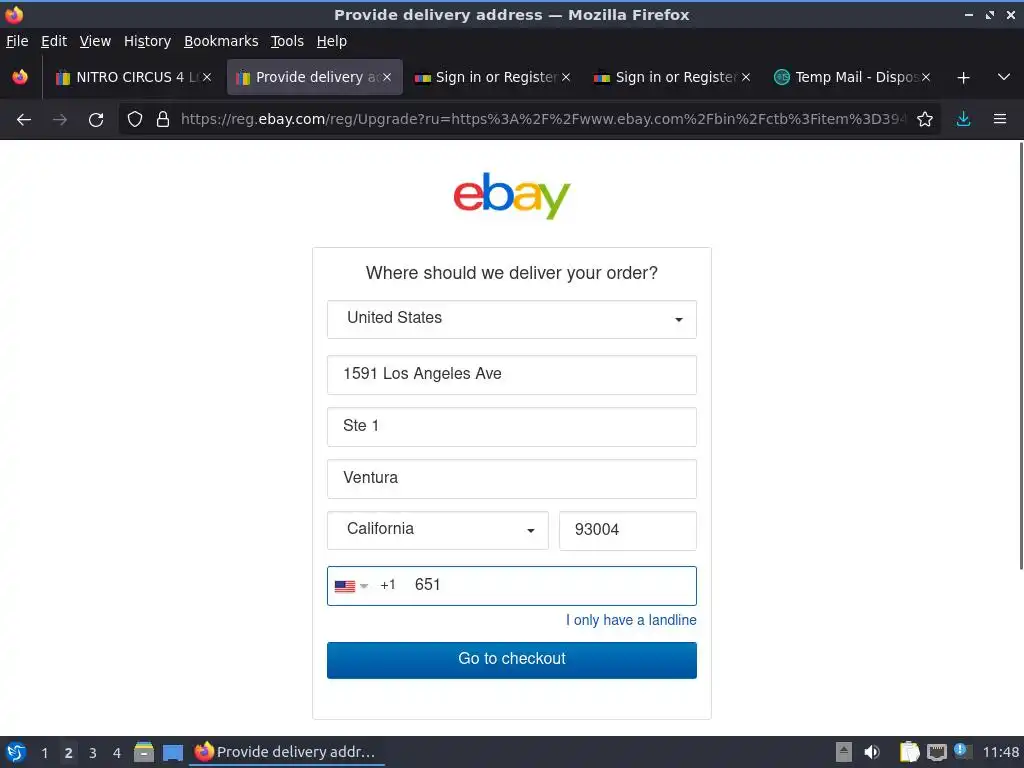Click the Go to checkout button
Image resolution: width=1024 pixels, height=768 pixels.
512,660
